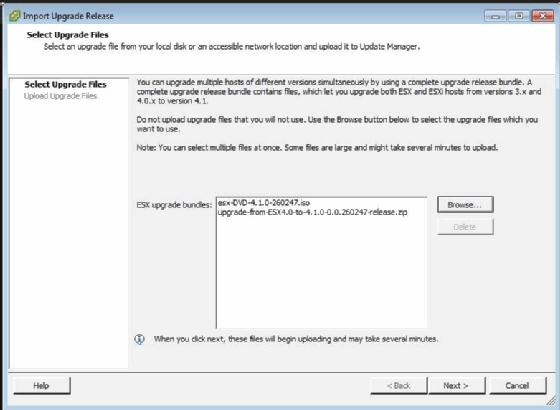Select the 'Select Upgrade Files' wizard step

coord(65,85)
